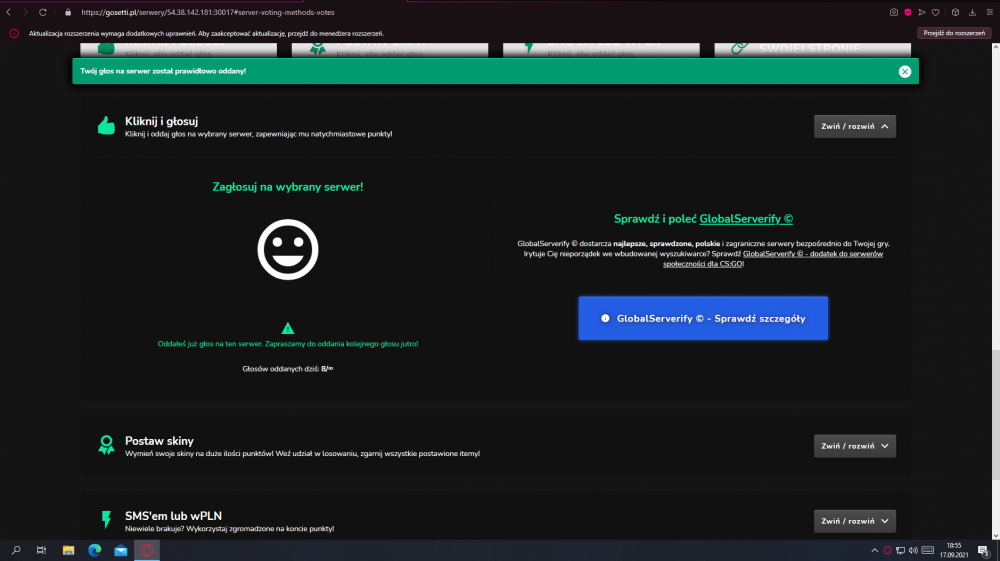Screen dimensions: 1000x561
Task: Click the thumbs-up Kliknij i głosuj icon
Action: 107,126
